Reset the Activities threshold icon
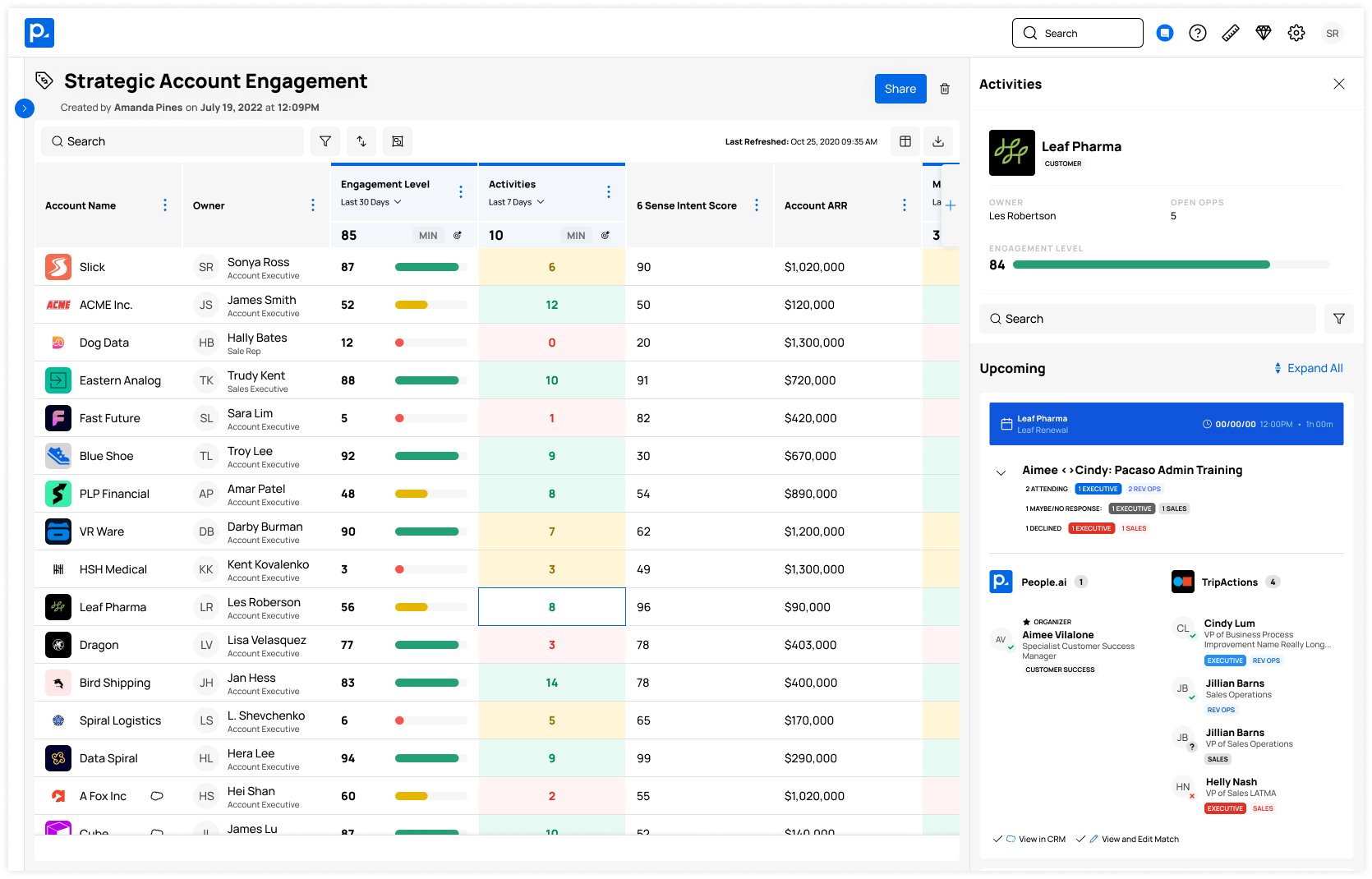 605,235
